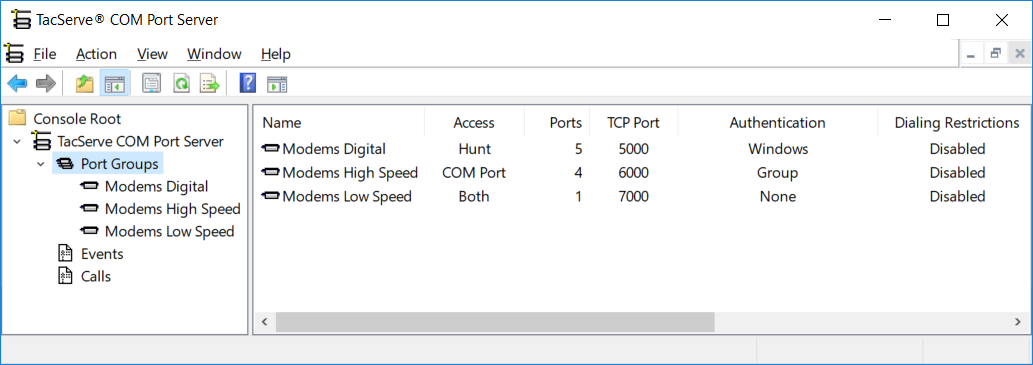Click the horizontal scrollbar thumb
This screenshot has height=365, width=1033.
tap(495, 322)
